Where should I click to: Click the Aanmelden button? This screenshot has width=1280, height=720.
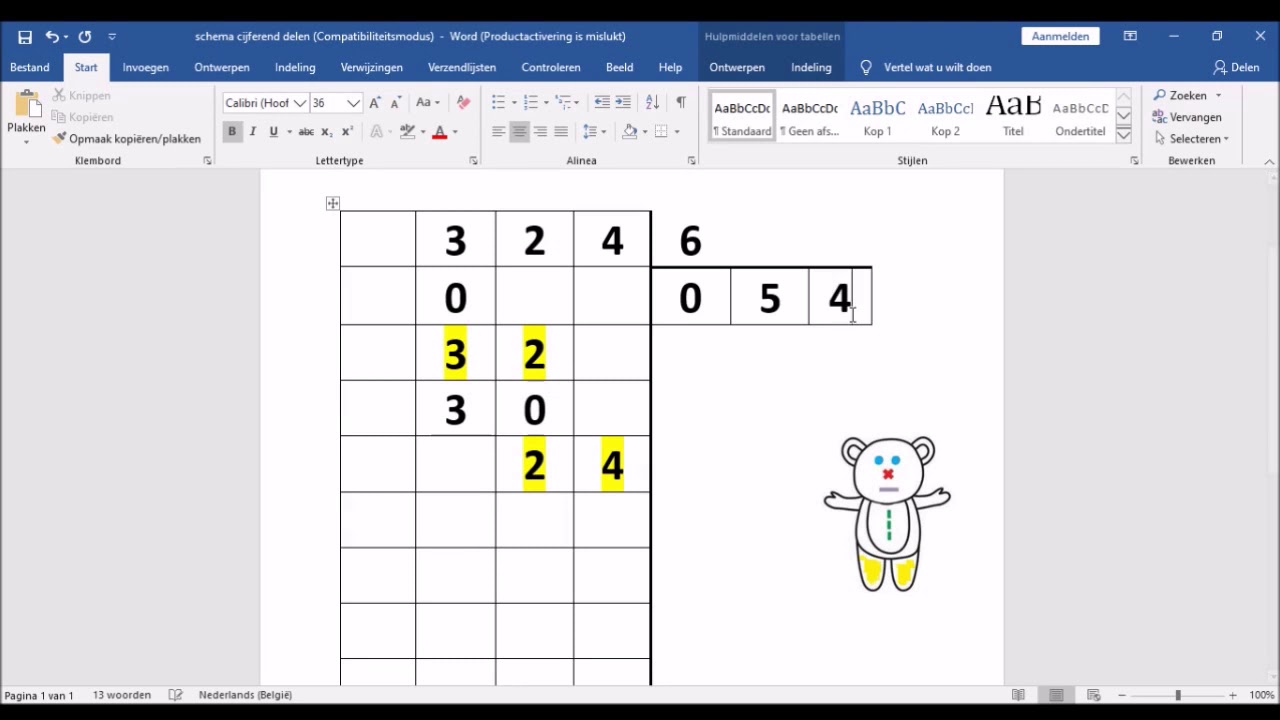1060,36
